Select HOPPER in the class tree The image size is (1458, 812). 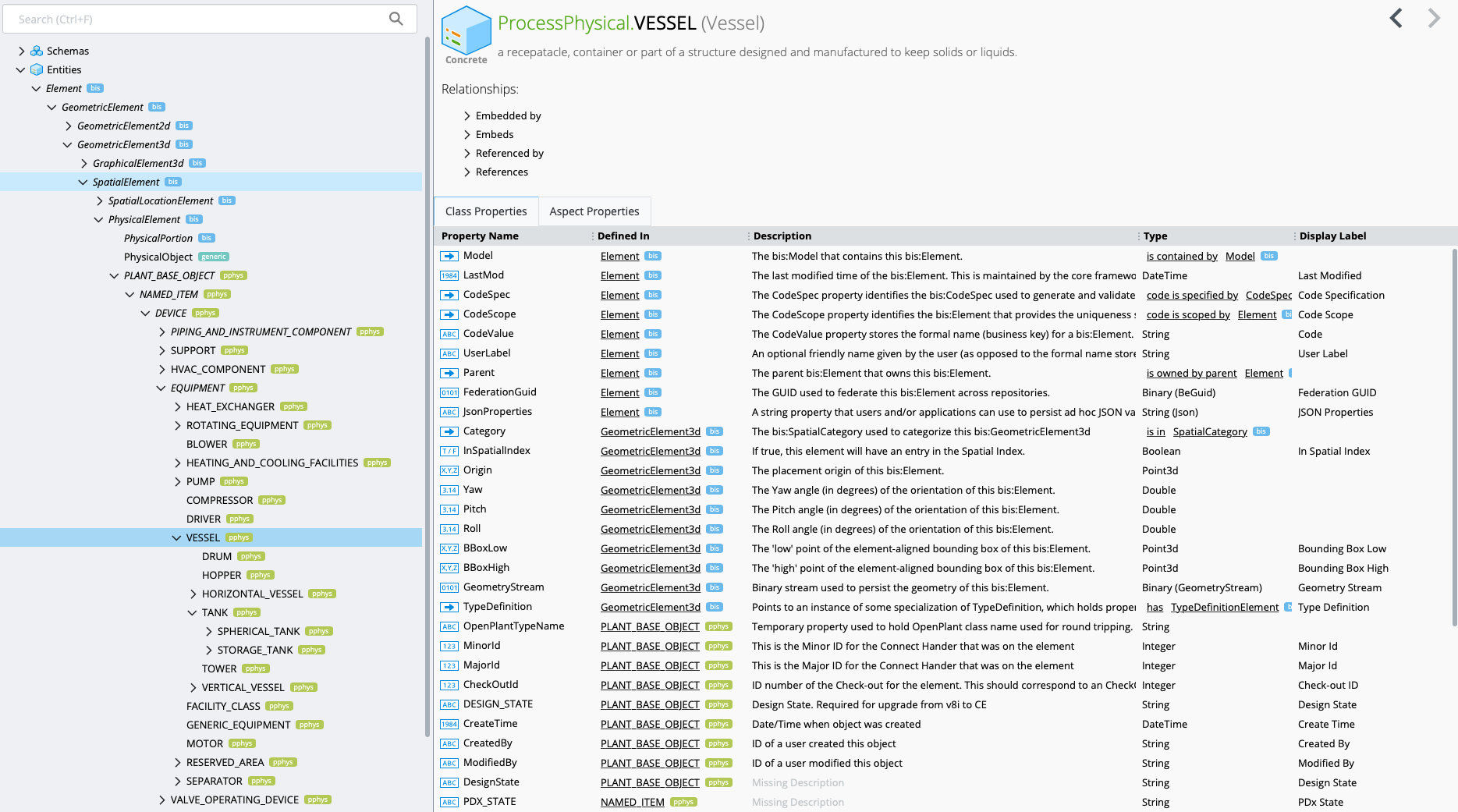(222, 575)
